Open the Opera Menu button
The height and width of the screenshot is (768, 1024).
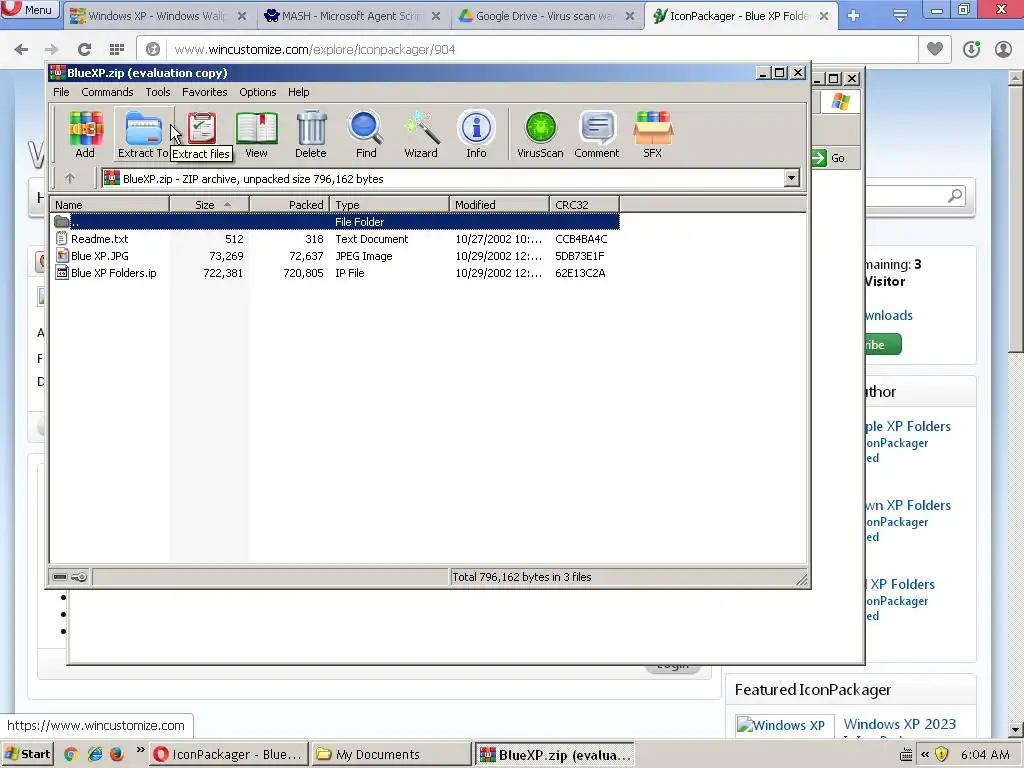point(29,9)
